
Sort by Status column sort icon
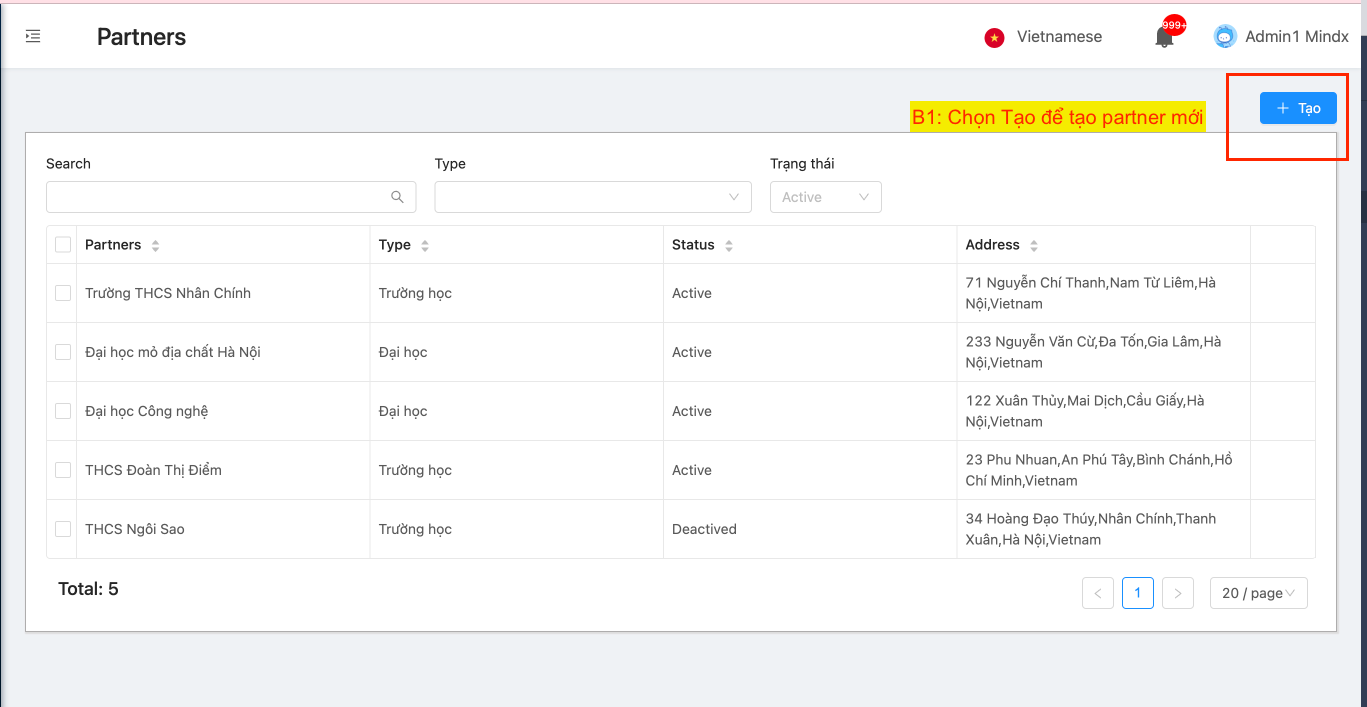pos(729,246)
